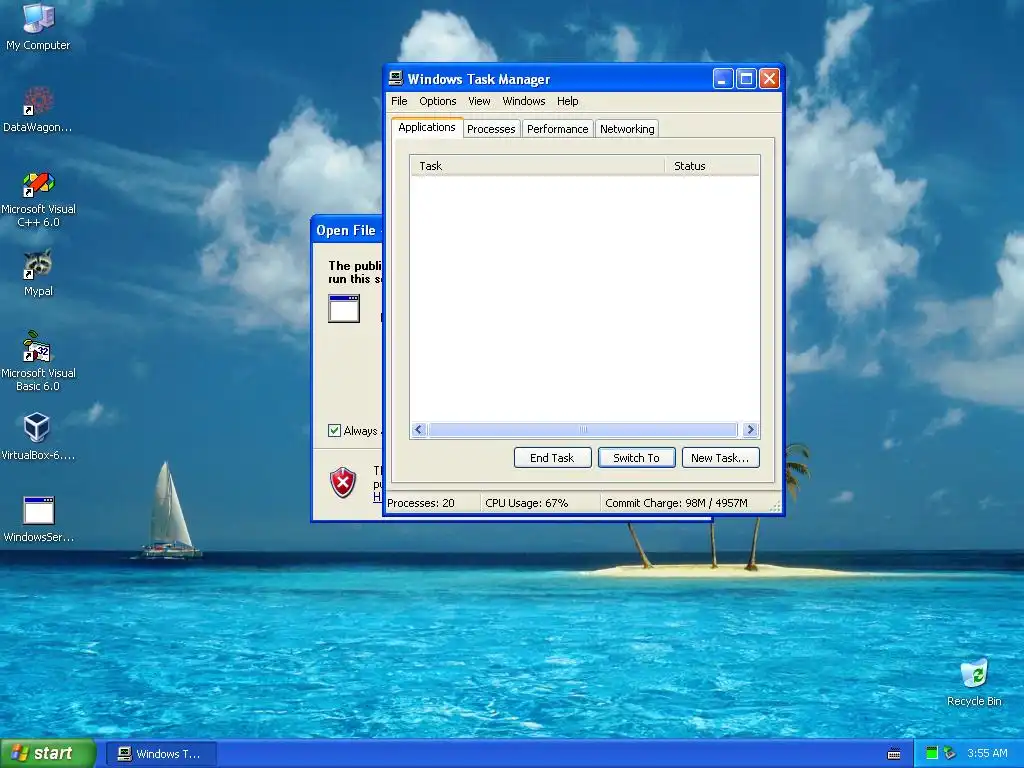Screen dimensions: 1024x768
Task: Select the Applications tab
Action: point(427,127)
